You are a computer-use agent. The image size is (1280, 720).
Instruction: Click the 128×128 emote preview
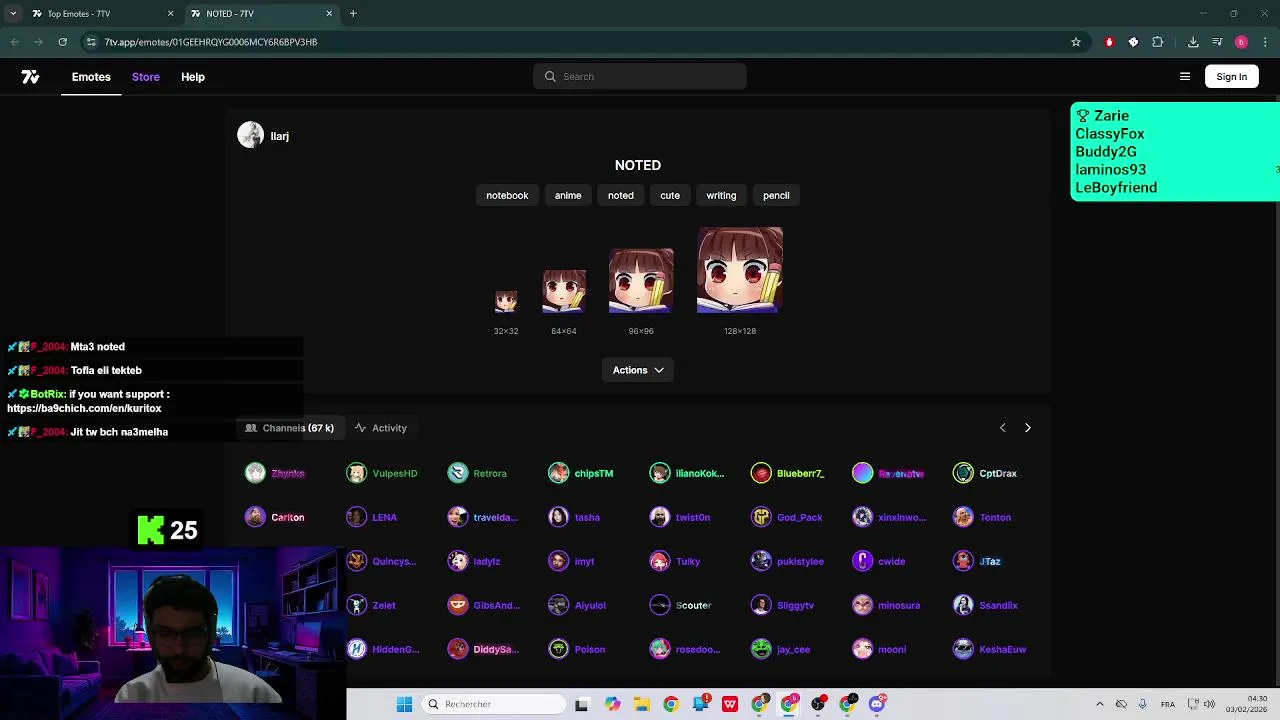tap(740, 270)
